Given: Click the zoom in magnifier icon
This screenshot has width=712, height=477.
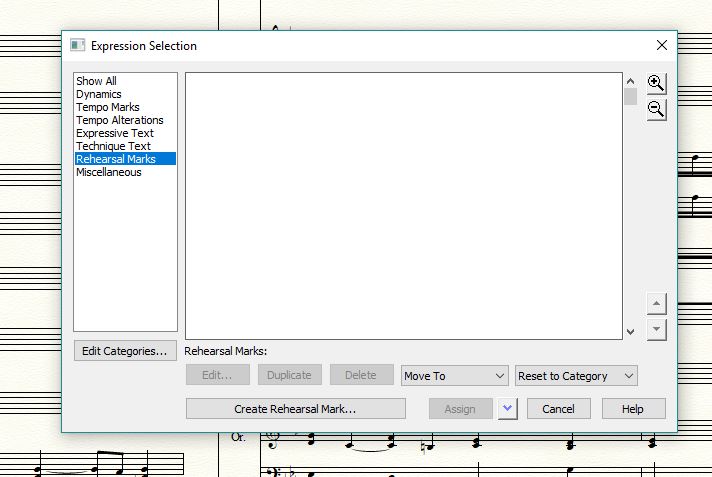Looking at the screenshot, I should pos(656,83).
